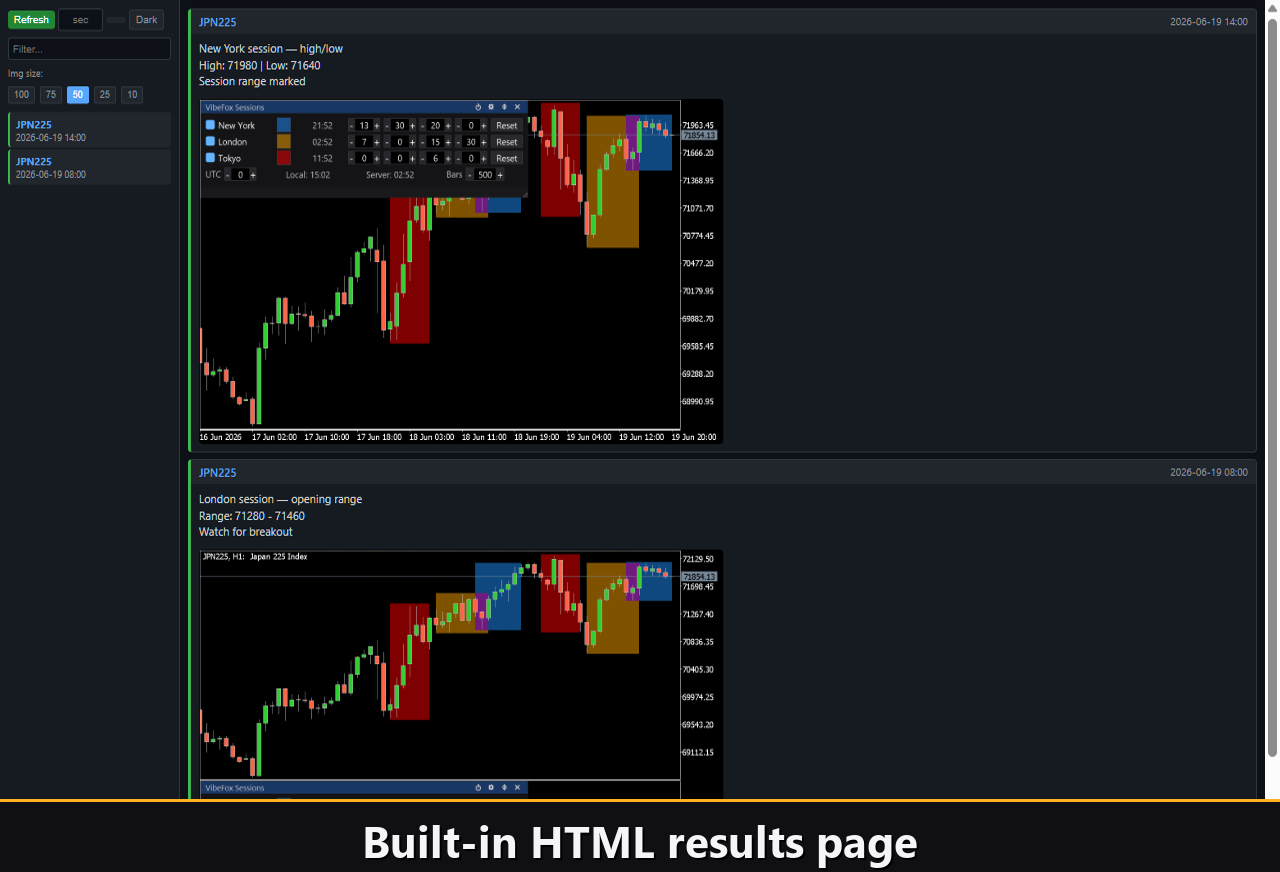Set image size to 25

click(x=105, y=95)
